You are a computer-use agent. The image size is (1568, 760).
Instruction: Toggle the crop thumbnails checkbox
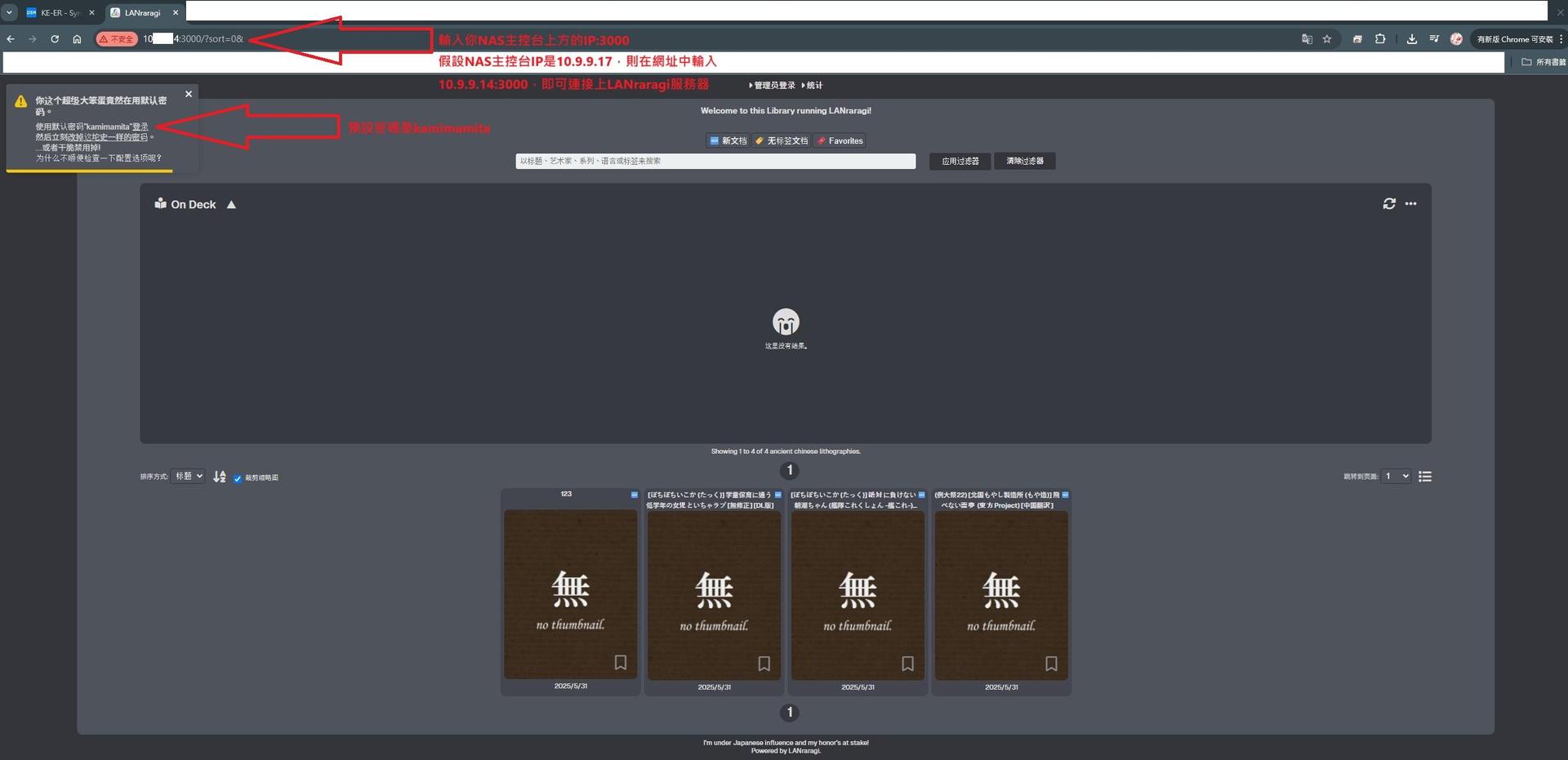(238, 478)
